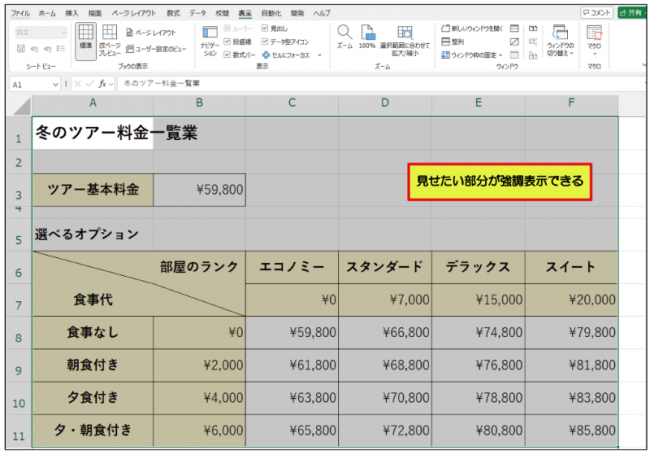Toggle the 目盛線 checkbox
Image resolution: width=650 pixels, height=455 pixels.
pos(227,42)
